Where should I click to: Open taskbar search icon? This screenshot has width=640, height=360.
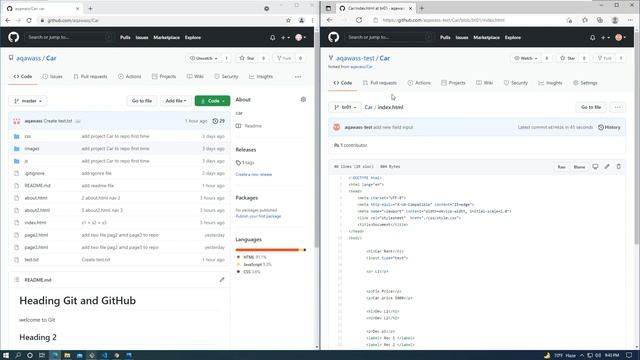pyautogui.click(x=18, y=355)
